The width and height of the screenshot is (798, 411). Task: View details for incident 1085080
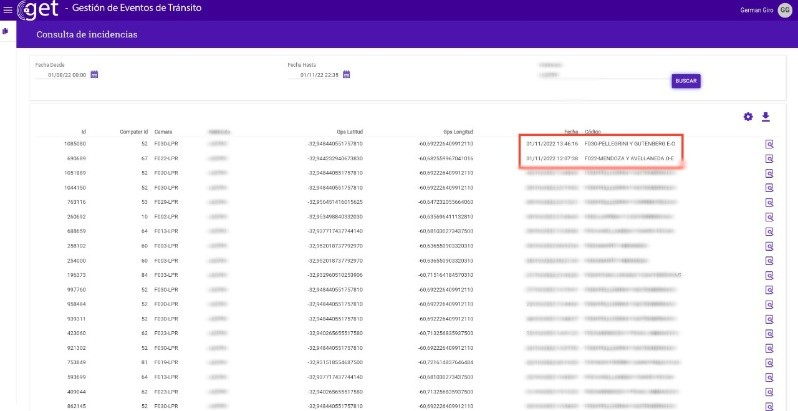[770, 144]
